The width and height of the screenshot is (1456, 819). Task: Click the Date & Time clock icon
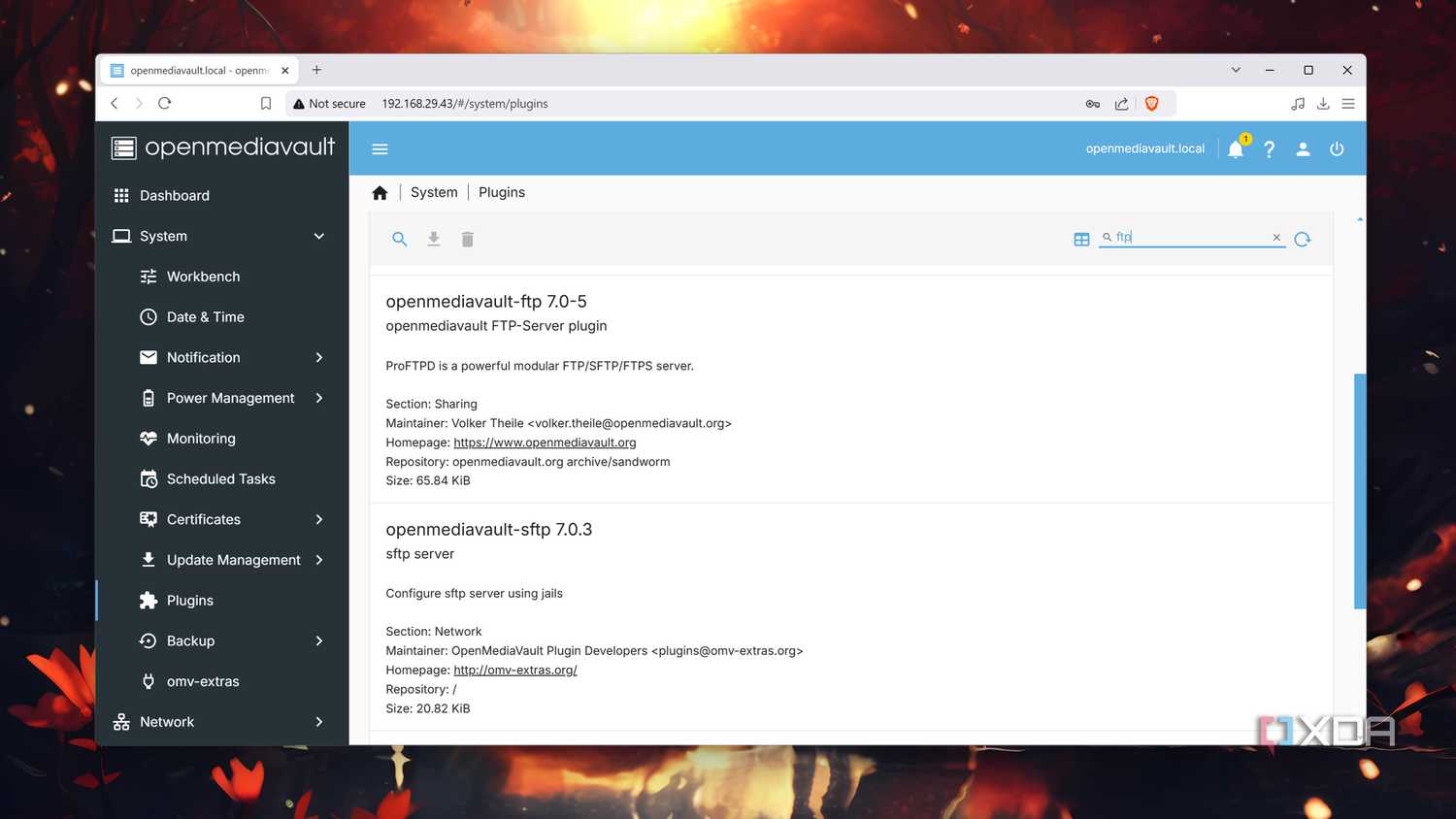pyautogui.click(x=149, y=317)
